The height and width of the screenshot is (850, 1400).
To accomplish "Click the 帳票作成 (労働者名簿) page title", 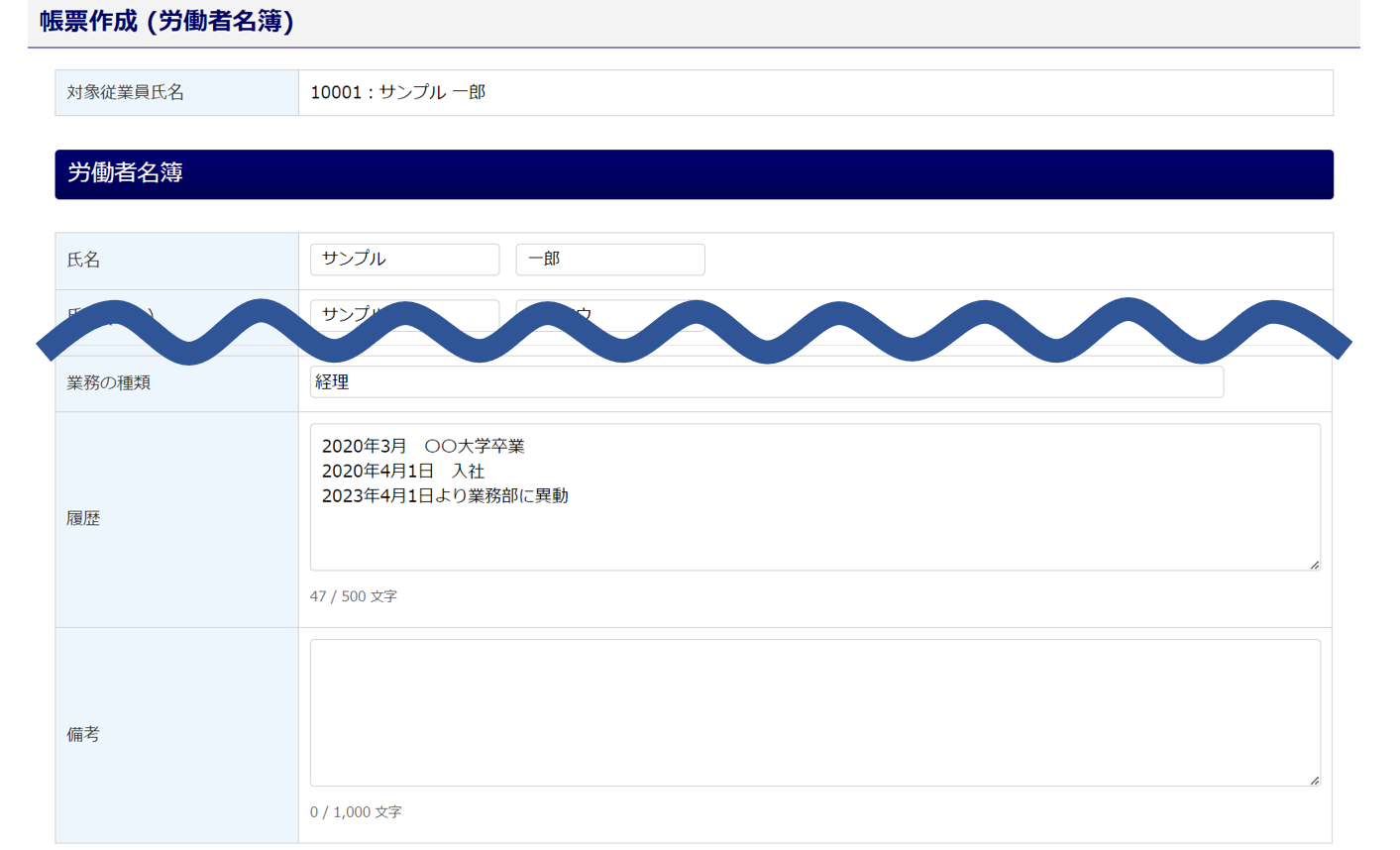I will pos(166,22).
